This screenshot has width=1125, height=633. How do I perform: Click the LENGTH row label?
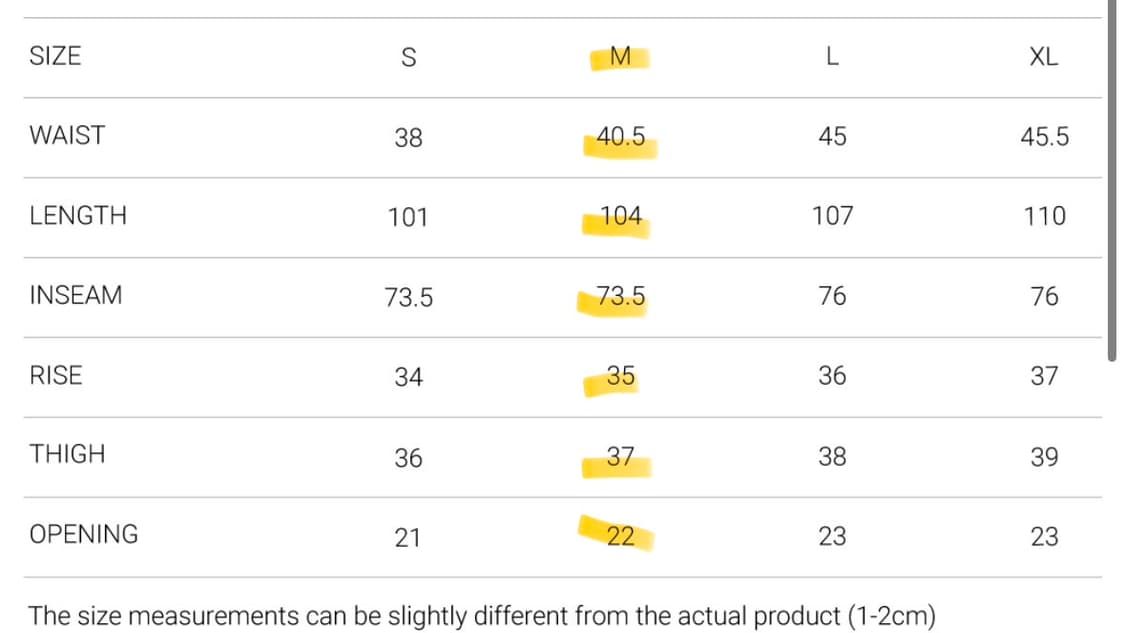coord(78,216)
